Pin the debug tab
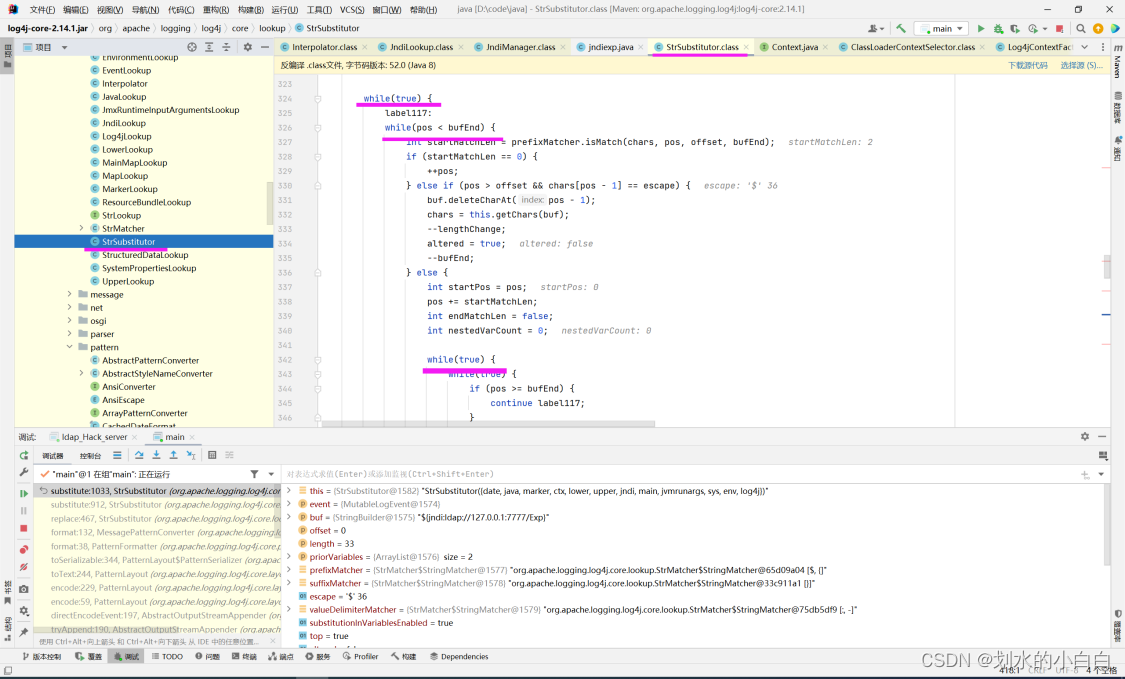Screen dimensions: 1125x679 coord(24,632)
